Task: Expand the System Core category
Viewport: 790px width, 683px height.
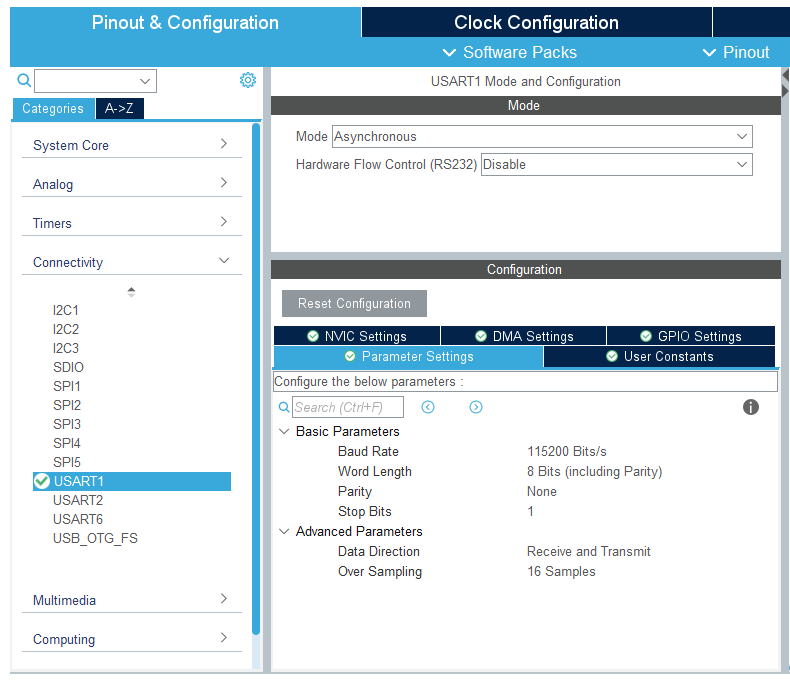Action: (131, 145)
